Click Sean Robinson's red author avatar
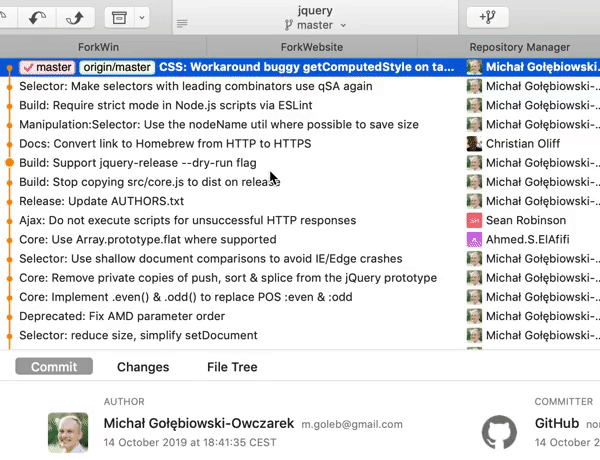This screenshot has width=600, height=460. coord(474,220)
